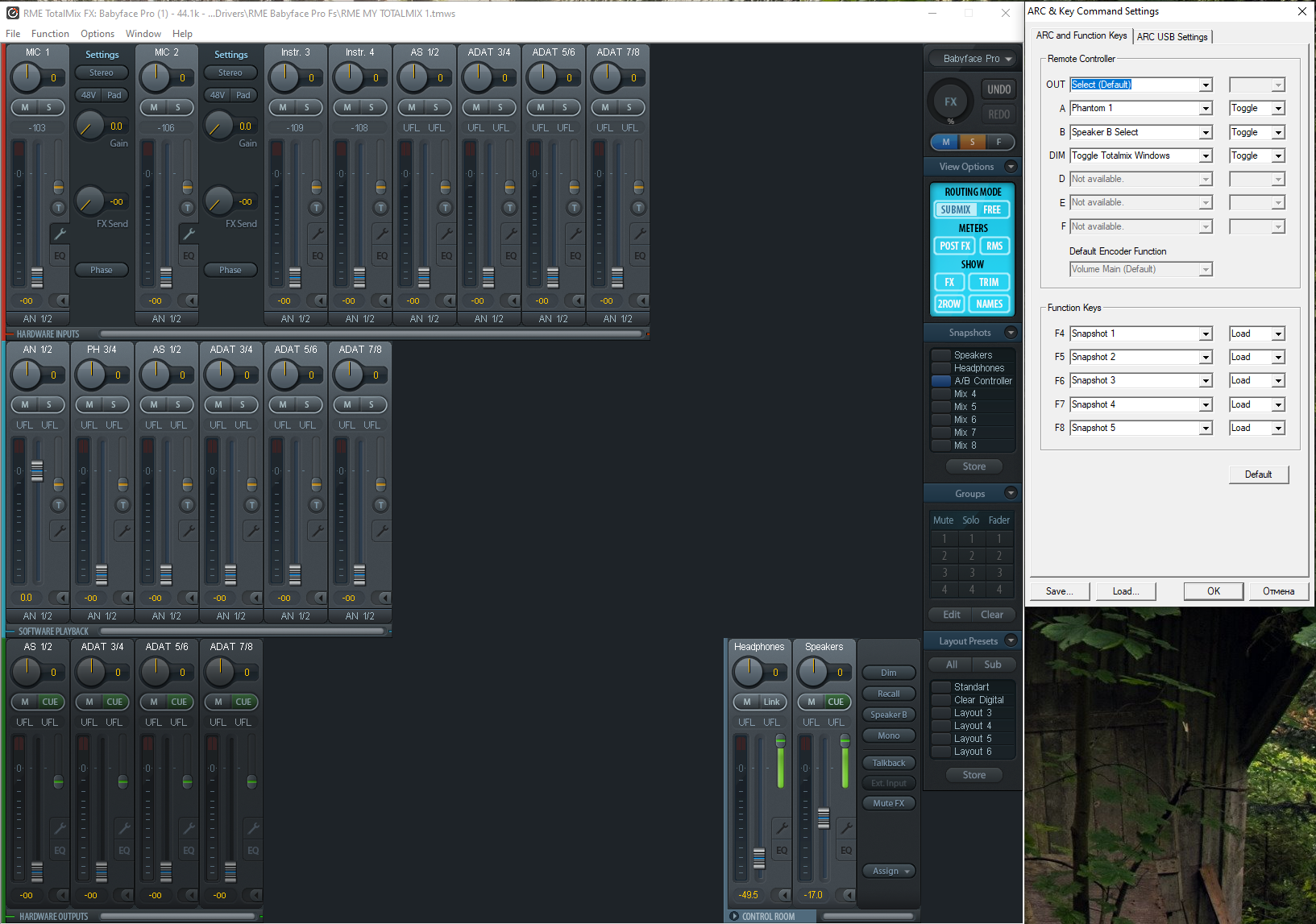Screen dimensions: 1316x924
Task: Open wrench settings on ADAT 7/8 playback channel
Action: tap(382, 530)
